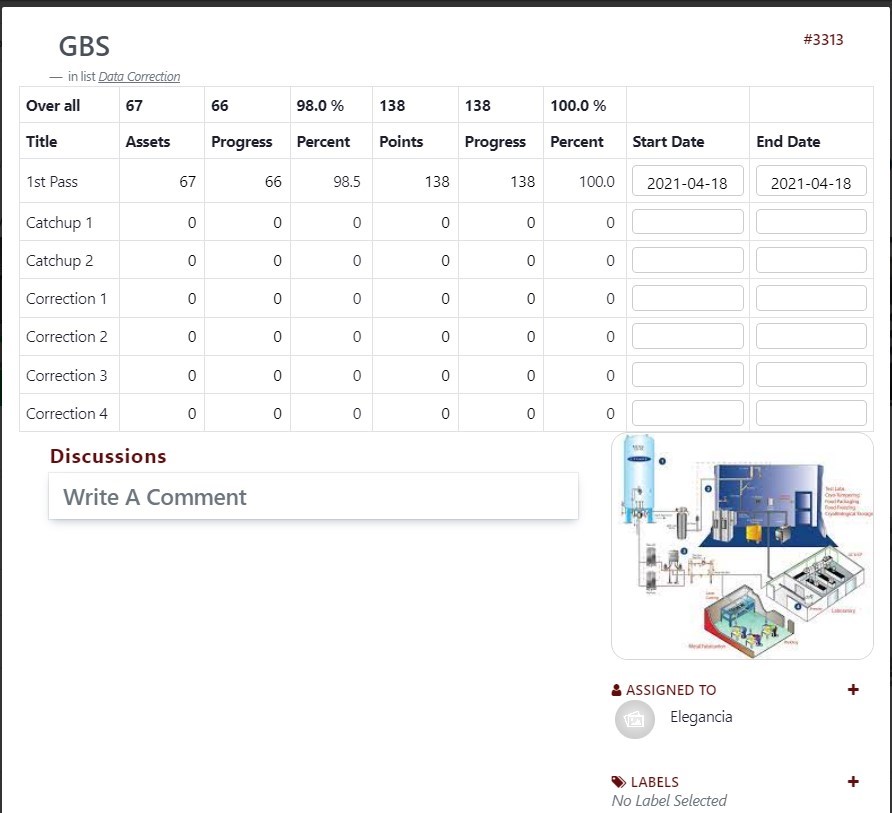Click the Correction 1 Start Date field
892x813 pixels.
(687, 298)
